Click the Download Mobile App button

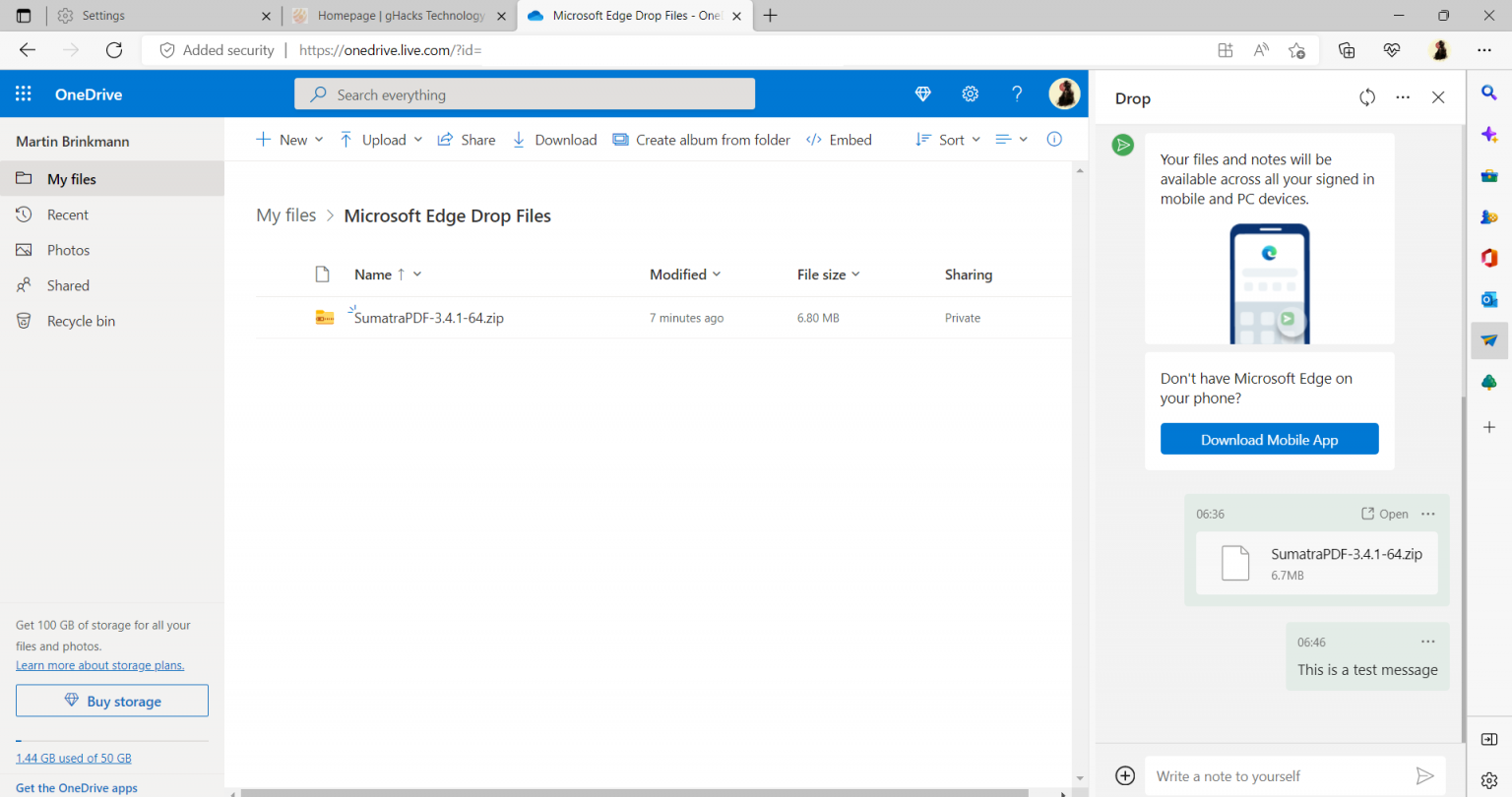coord(1269,439)
